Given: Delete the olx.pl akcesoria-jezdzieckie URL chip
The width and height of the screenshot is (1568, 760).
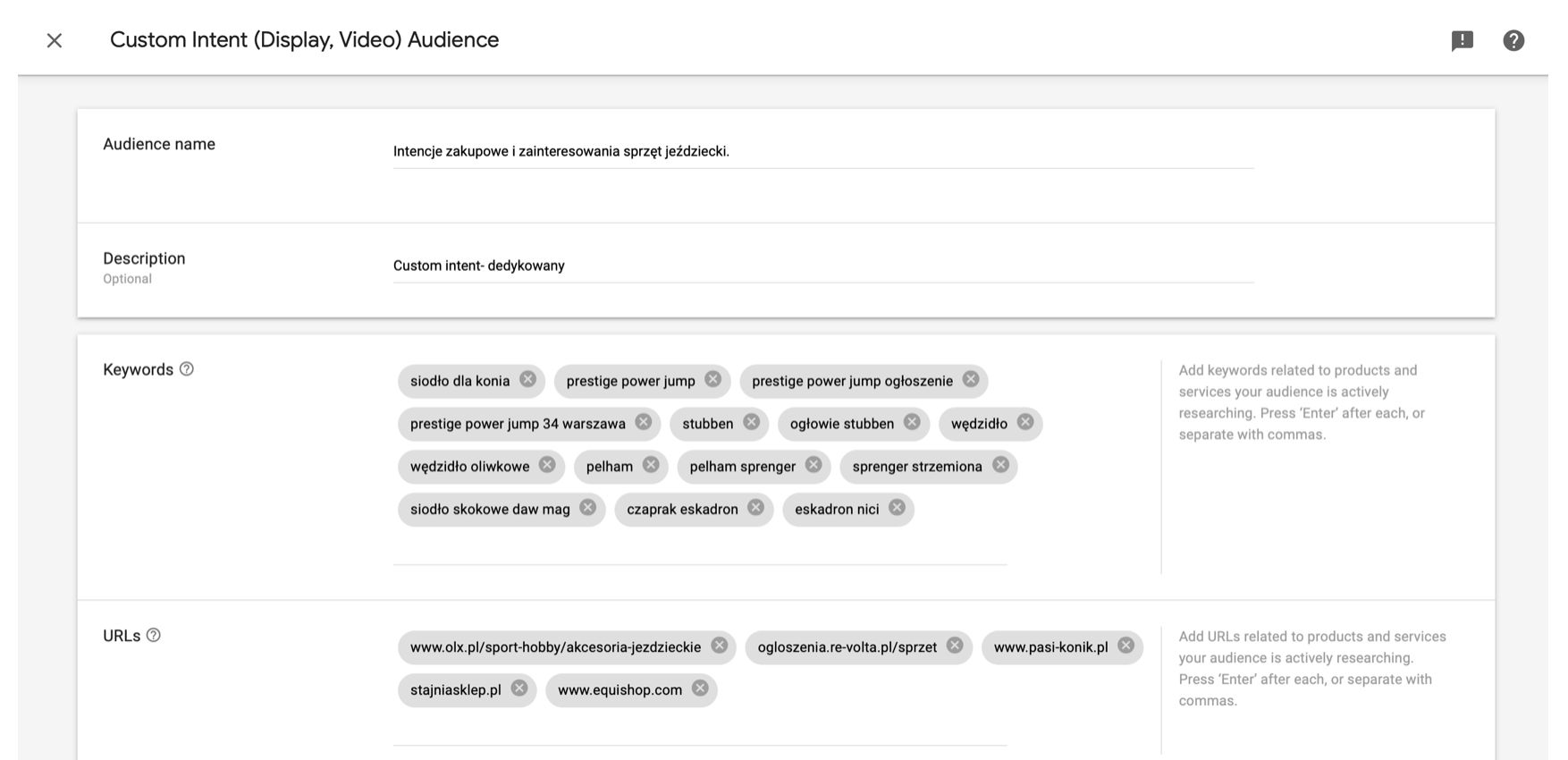Looking at the screenshot, I should 720,646.
